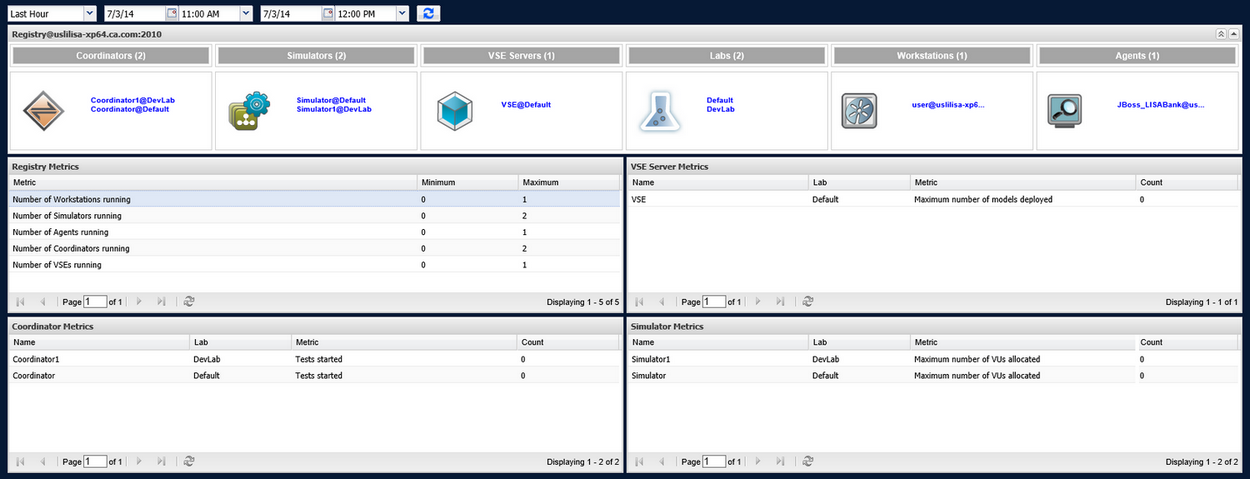Screen dimensions: 1250x479
Task: Select the Workstations (1) header
Action: [x=932, y=56]
